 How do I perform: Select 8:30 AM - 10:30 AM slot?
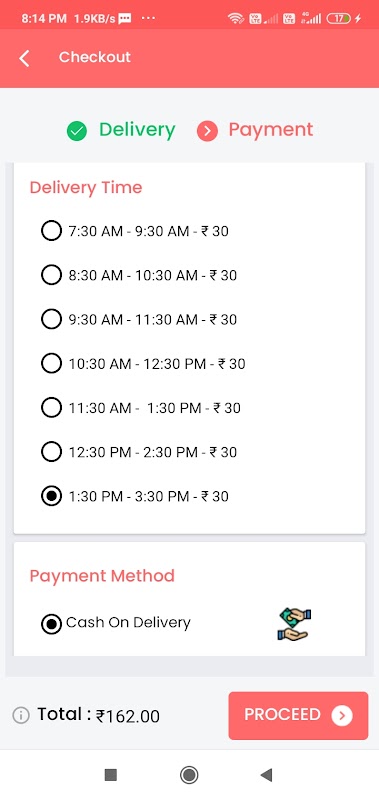(139, 276)
